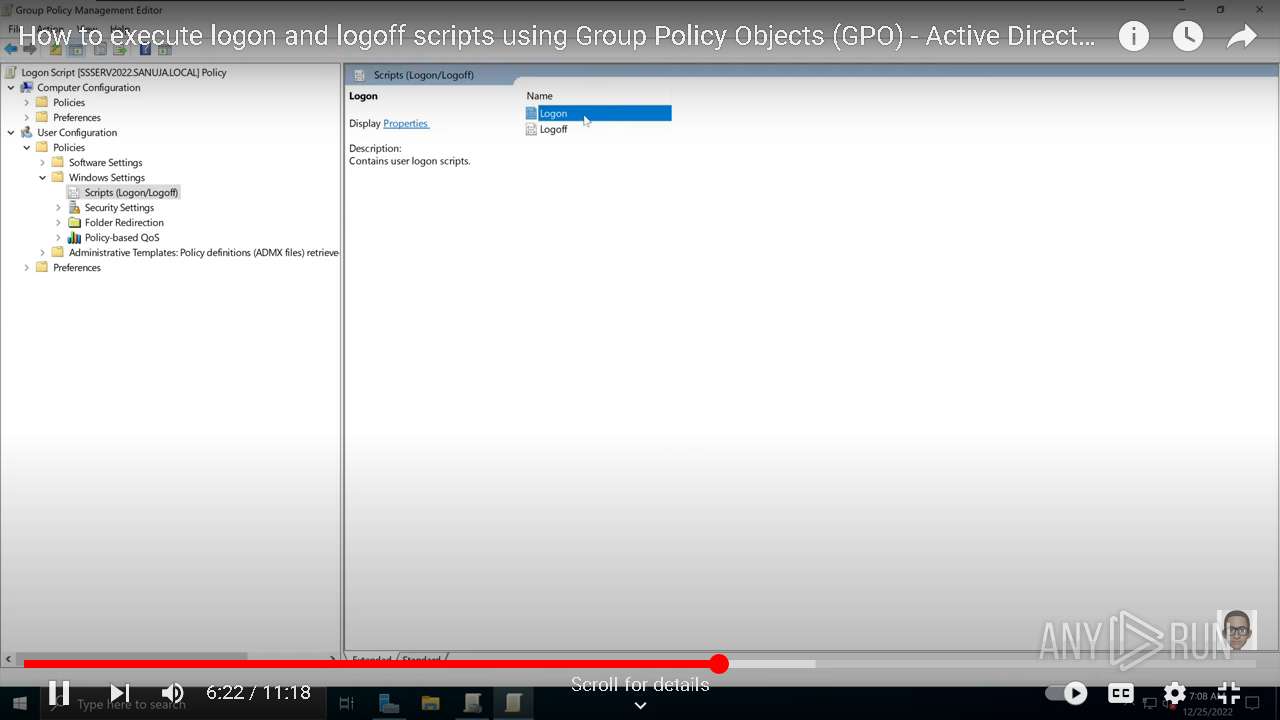Share this video
The image size is (1280, 720).
pyautogui.click(x=1242, y=37)
